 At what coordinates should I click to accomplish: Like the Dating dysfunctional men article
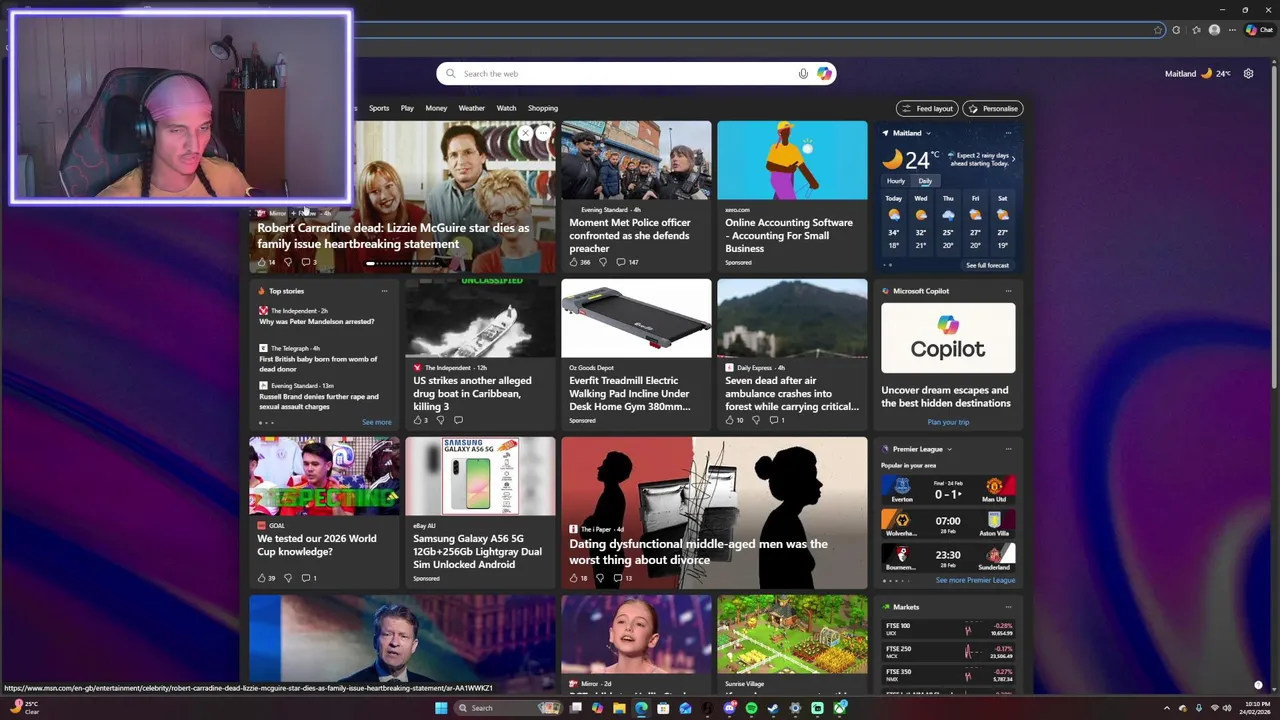(x=574, y=578)
